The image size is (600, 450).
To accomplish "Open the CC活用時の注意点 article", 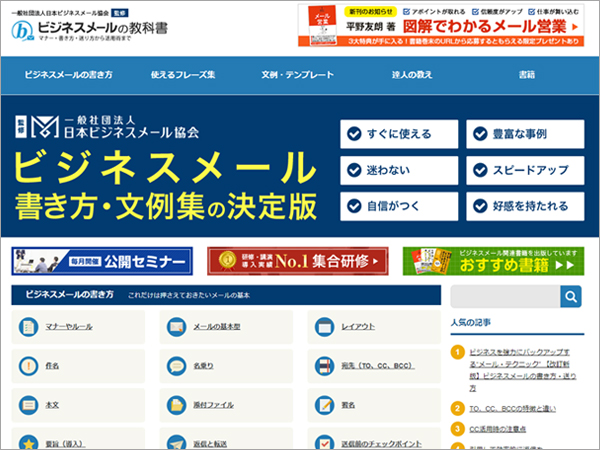I will click(497, 429).
